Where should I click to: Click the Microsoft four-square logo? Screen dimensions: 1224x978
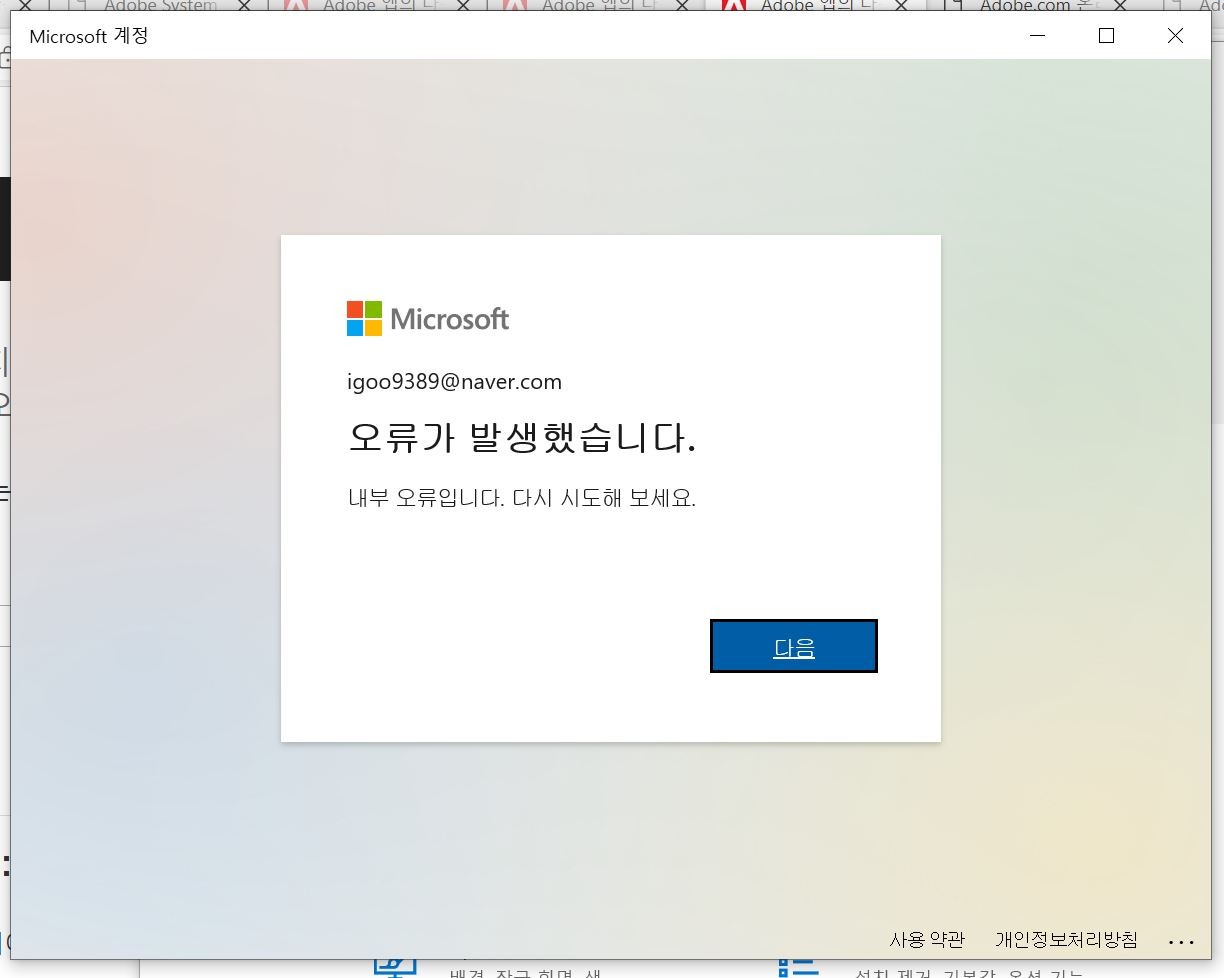(365, 318)
